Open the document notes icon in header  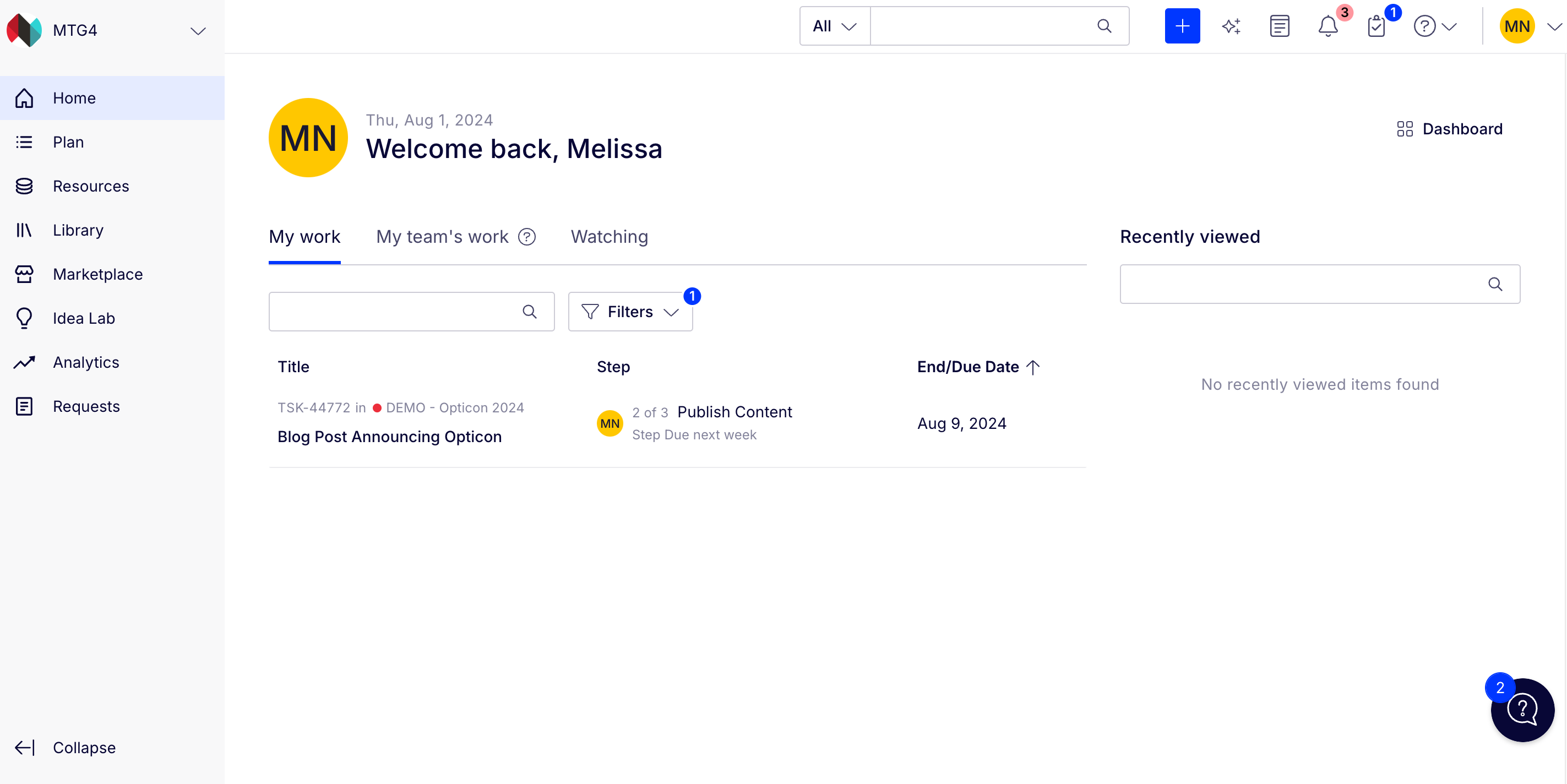tap(1279, 26)
